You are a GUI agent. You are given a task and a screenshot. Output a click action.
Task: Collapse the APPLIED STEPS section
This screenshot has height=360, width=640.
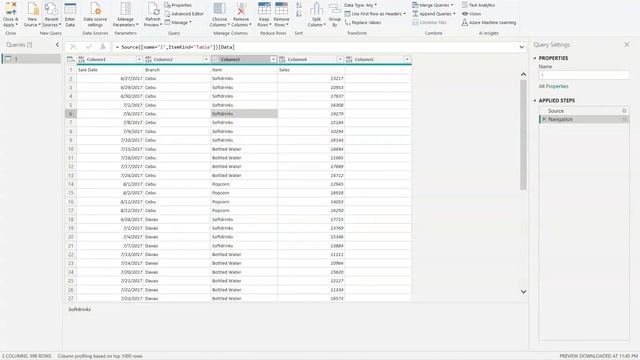pyautogui.click(x=535, y=100)
